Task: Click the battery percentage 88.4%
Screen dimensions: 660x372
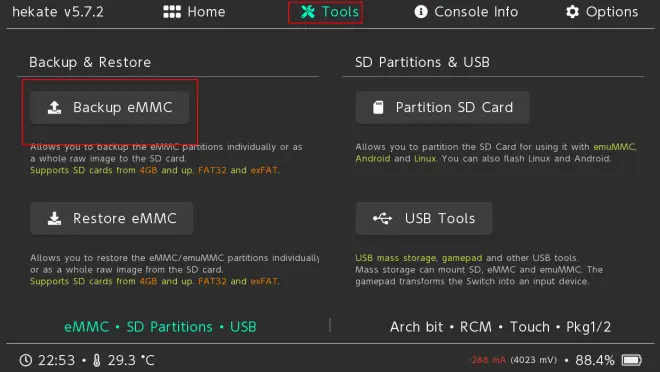Action: pos(595,360)
